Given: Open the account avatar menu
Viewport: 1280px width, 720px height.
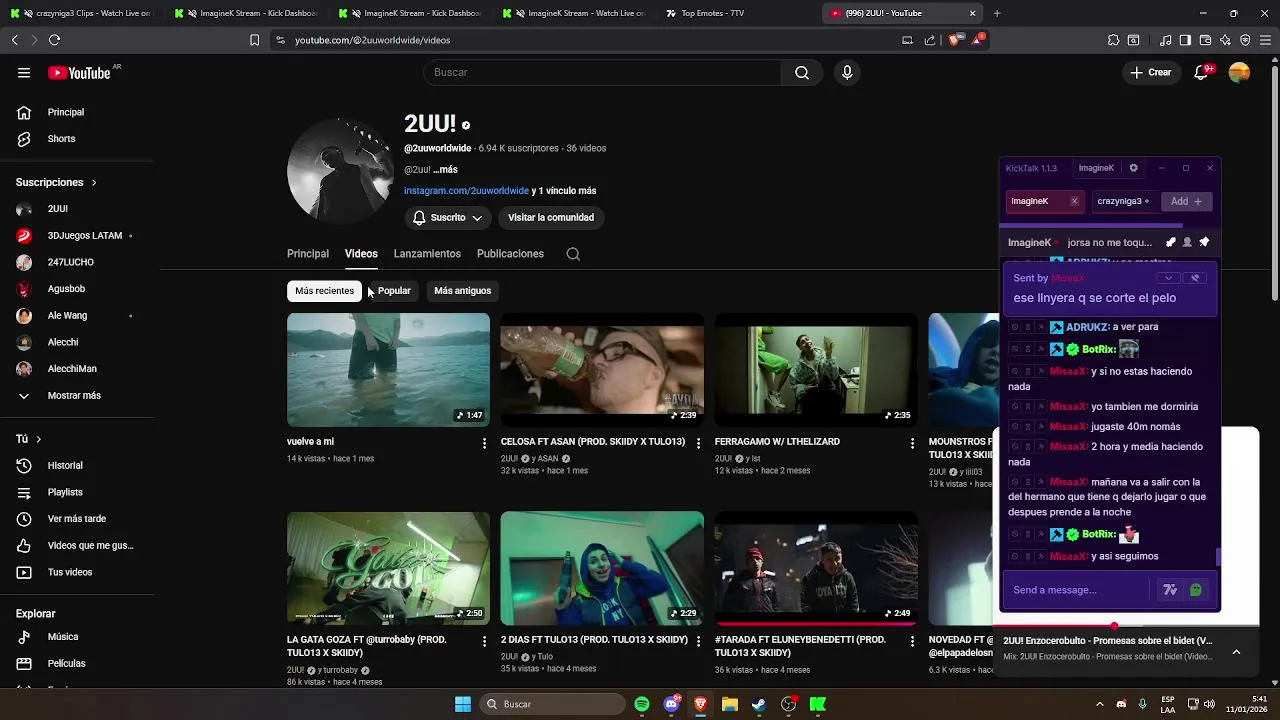Looking at the screenshot, I should click(1239, 72).
